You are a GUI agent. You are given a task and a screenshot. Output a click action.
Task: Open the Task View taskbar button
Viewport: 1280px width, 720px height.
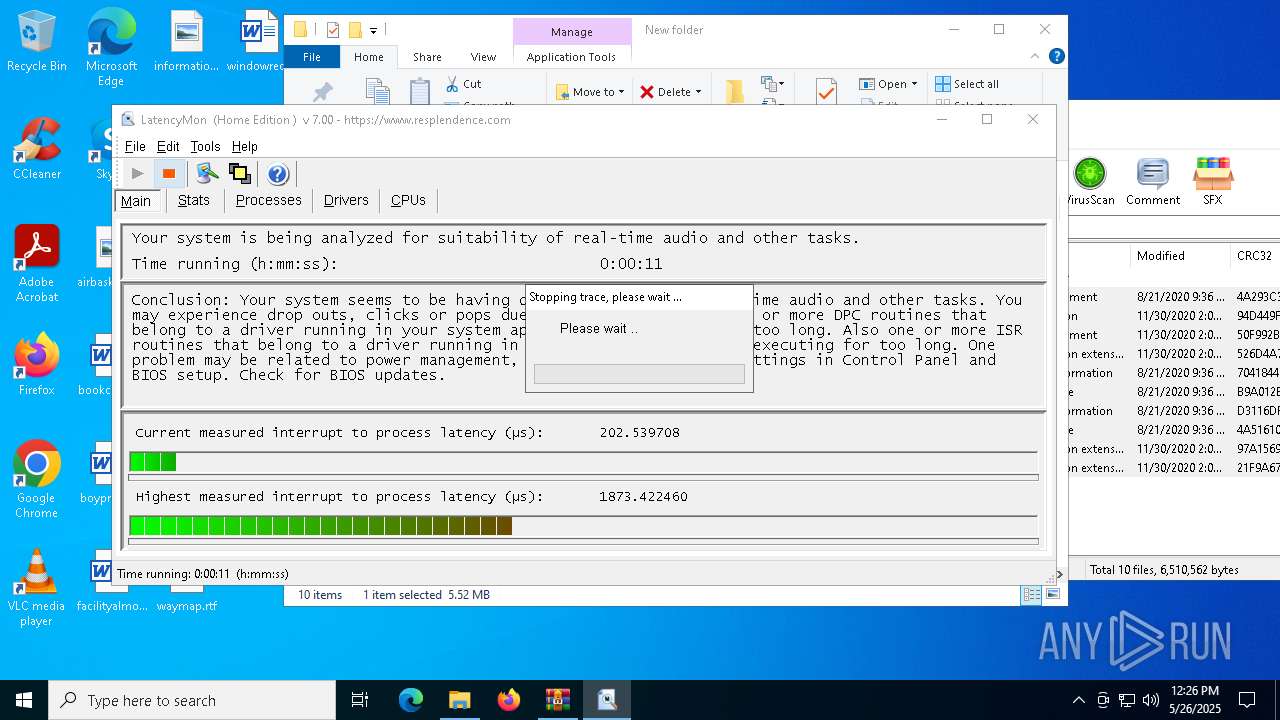point(360,700)
